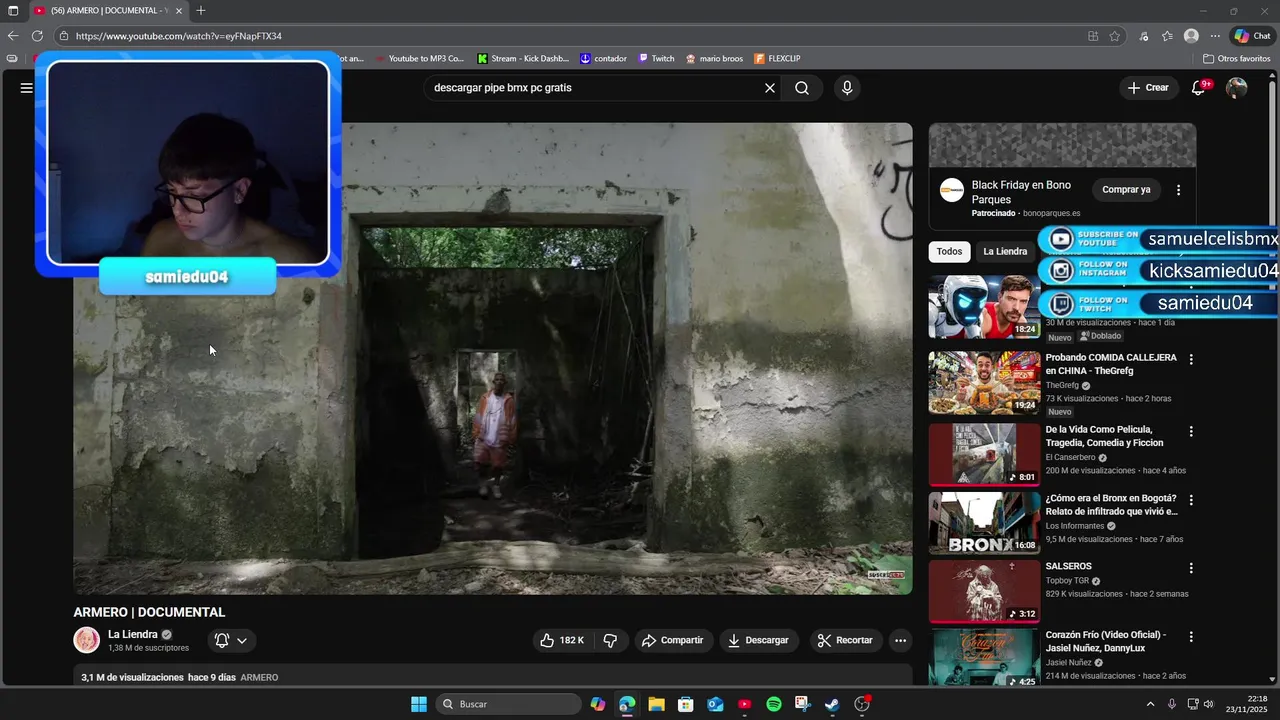Go back with the browser back arrow
Screen dimensions: 1280x720
click(13, 36)
